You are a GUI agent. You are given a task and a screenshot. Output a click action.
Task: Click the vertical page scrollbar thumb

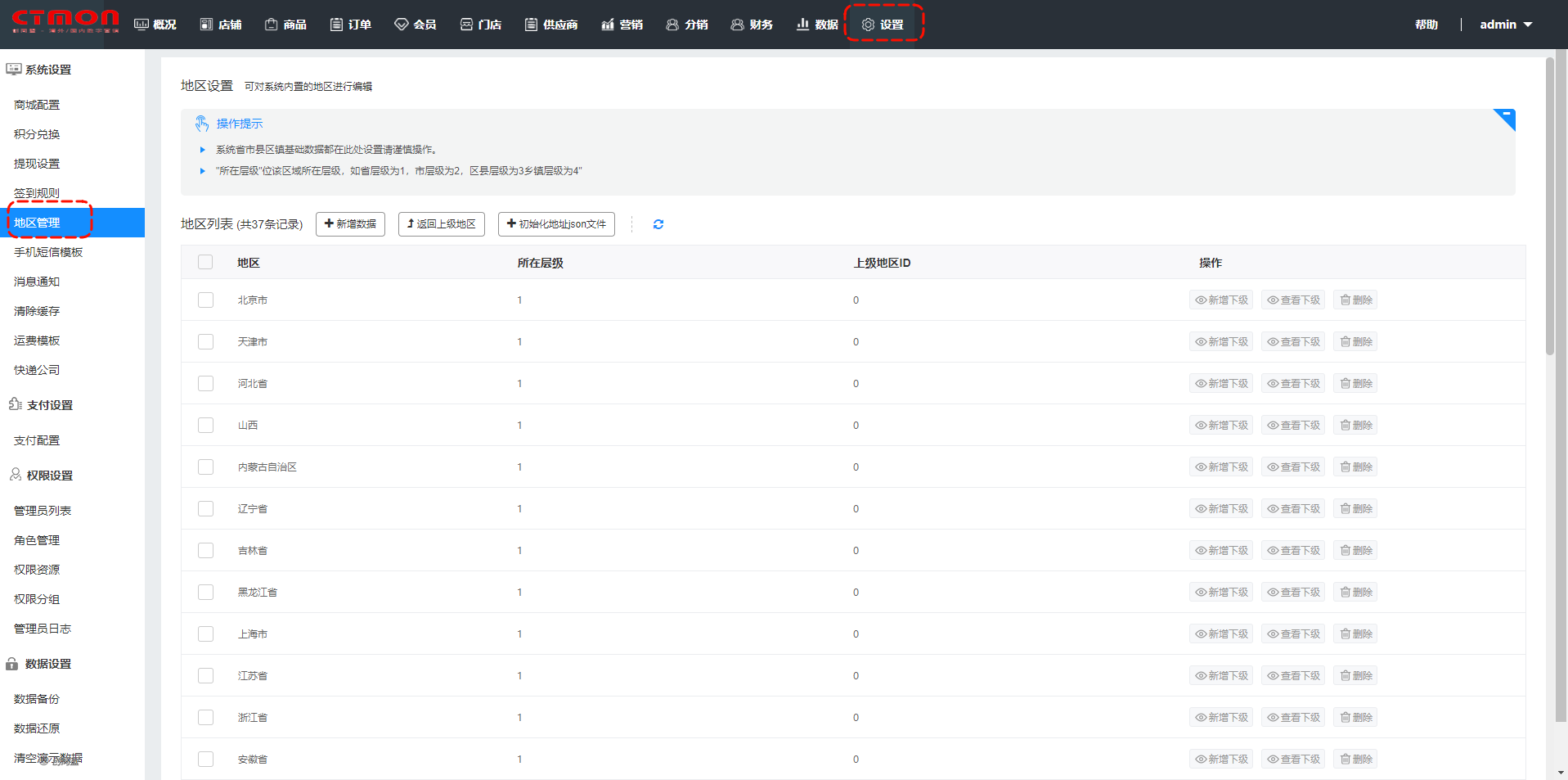click(x=1549, y=205)
